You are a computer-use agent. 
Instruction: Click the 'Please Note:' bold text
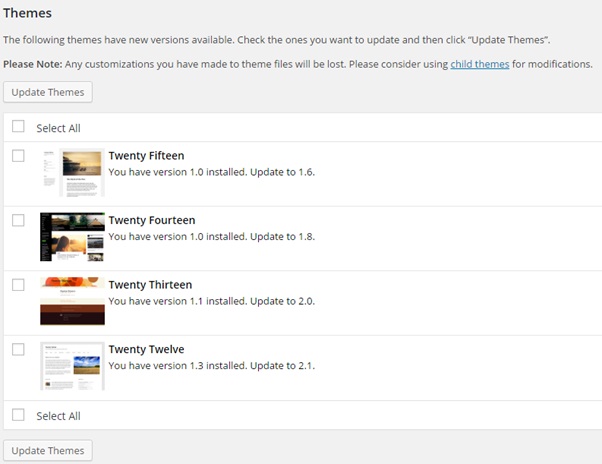click(33, 64)
